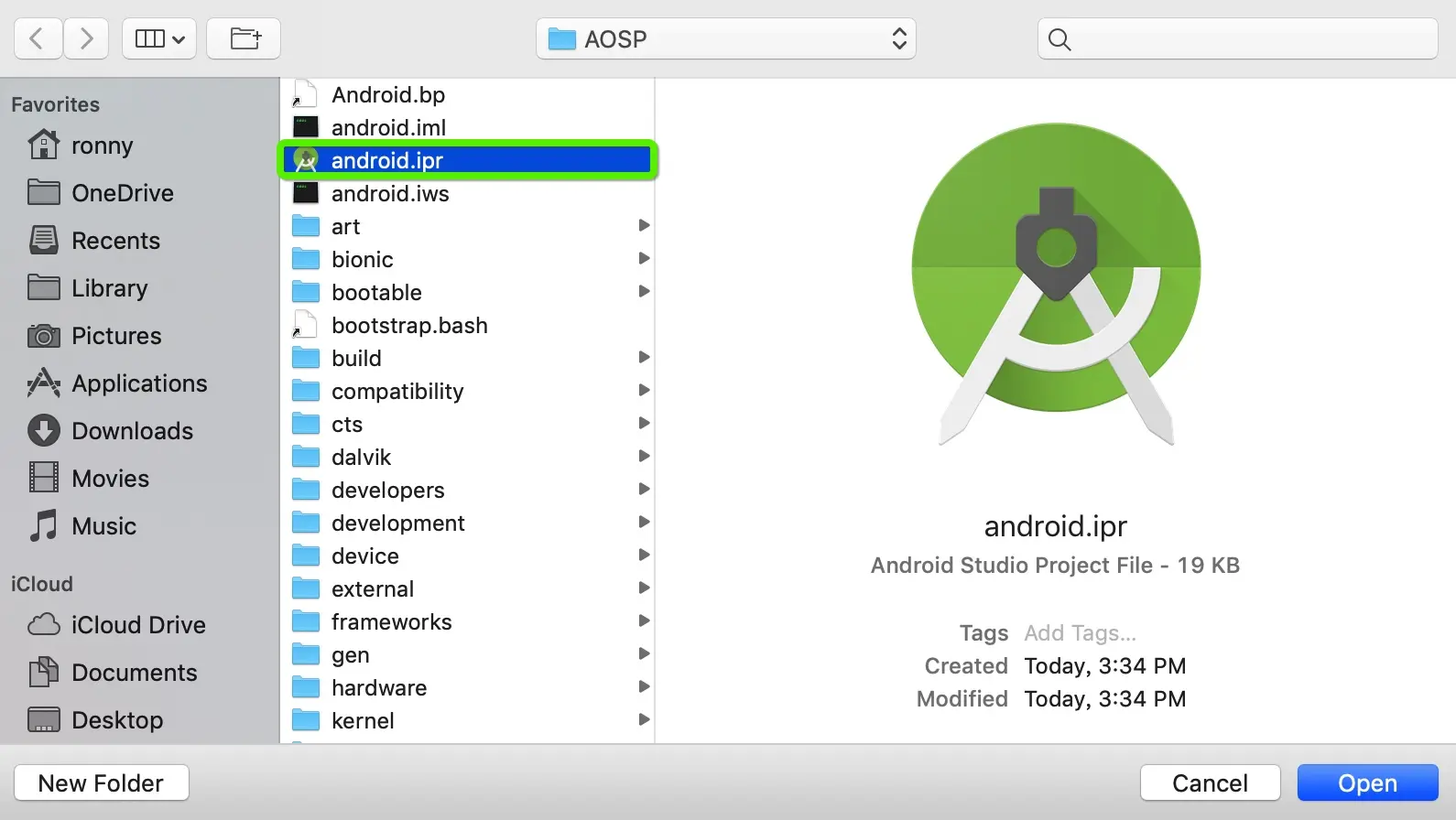
Task: Click the bootstrap.bash file icon
Action: pyautogui.click(x=305, y=324)
